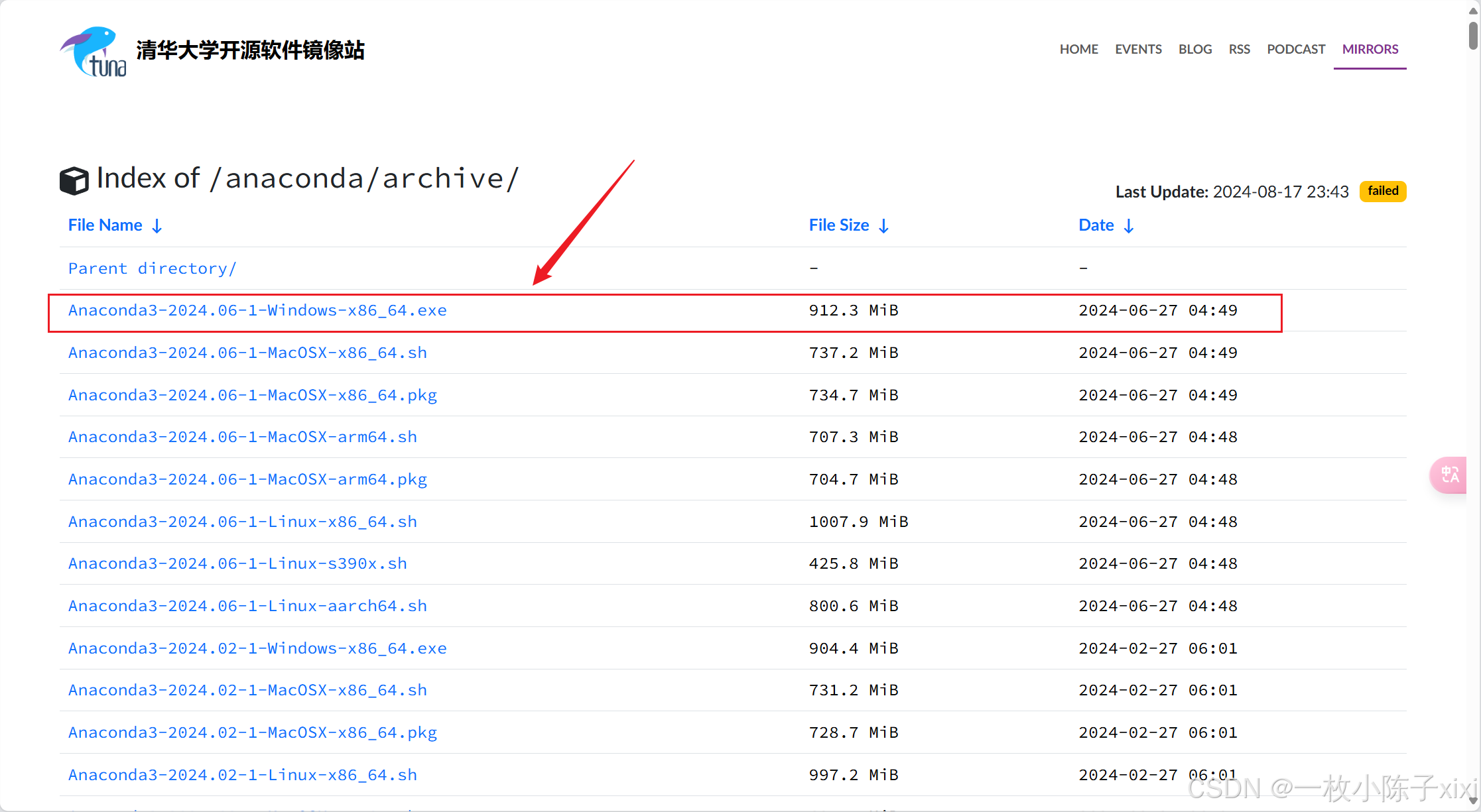Click the File Size sort arrow
The image size is (1481, 812).
pos(883,226)
